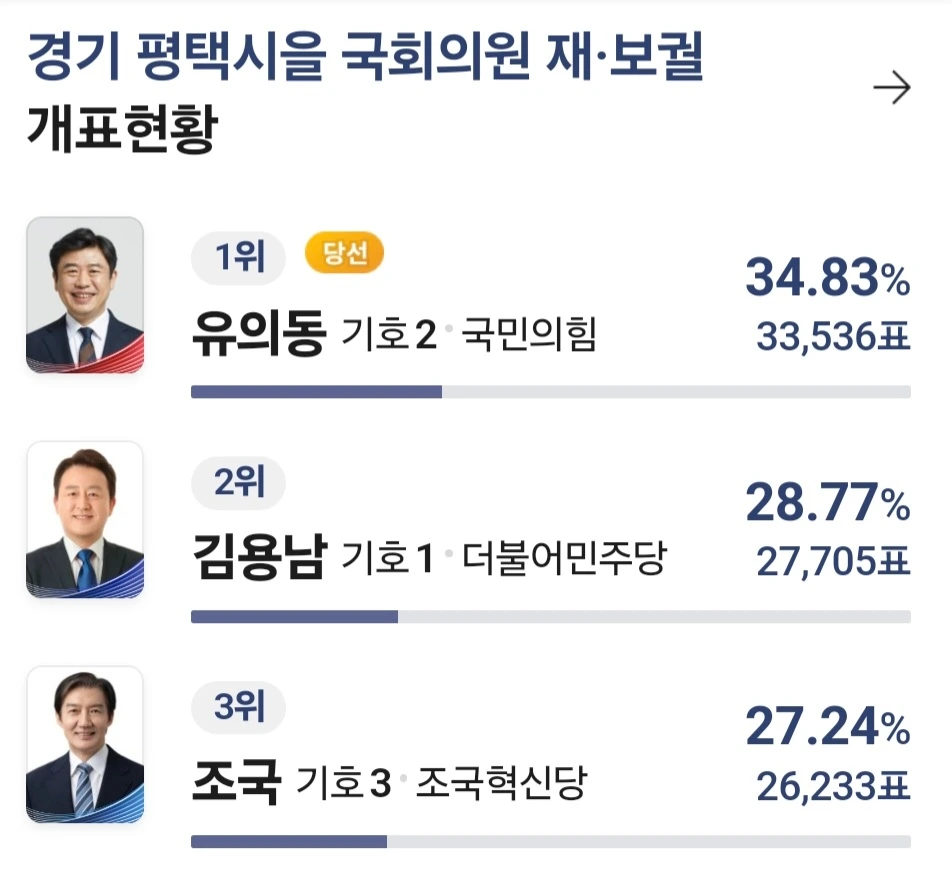View 조국 candidate photo
Screen dimensions: 952x884
(85, 744)
